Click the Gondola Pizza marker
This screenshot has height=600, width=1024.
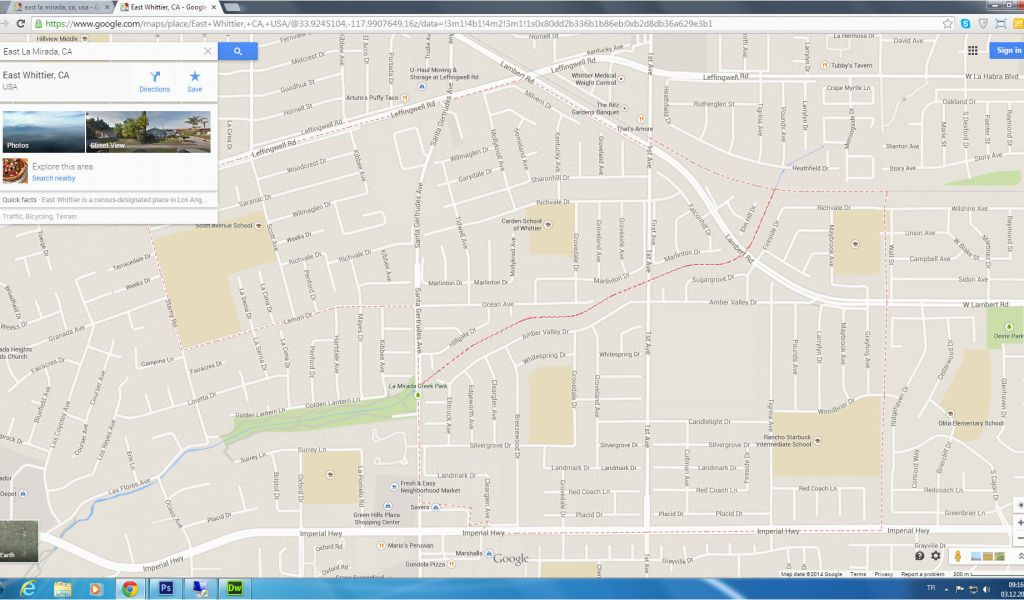pyautogui.click(x=451, y=564)
